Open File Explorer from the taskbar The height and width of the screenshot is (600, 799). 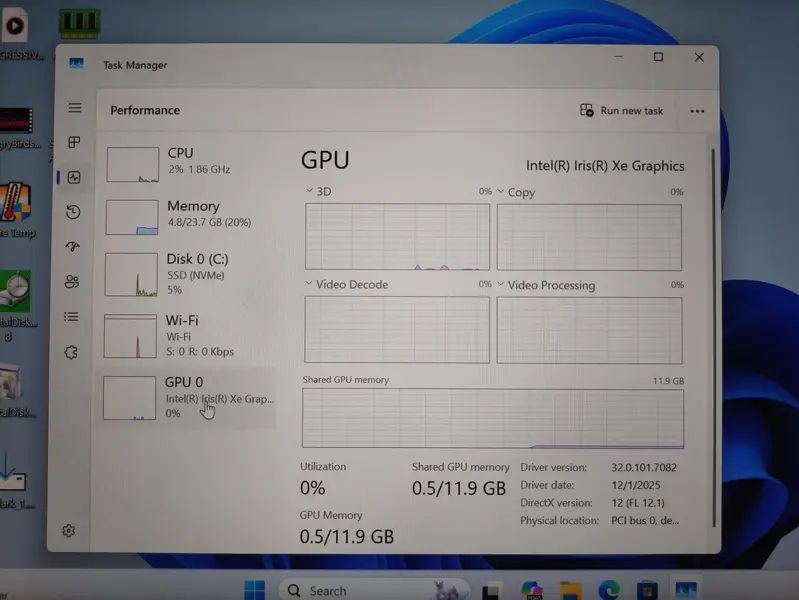click(x=570, y=591)
